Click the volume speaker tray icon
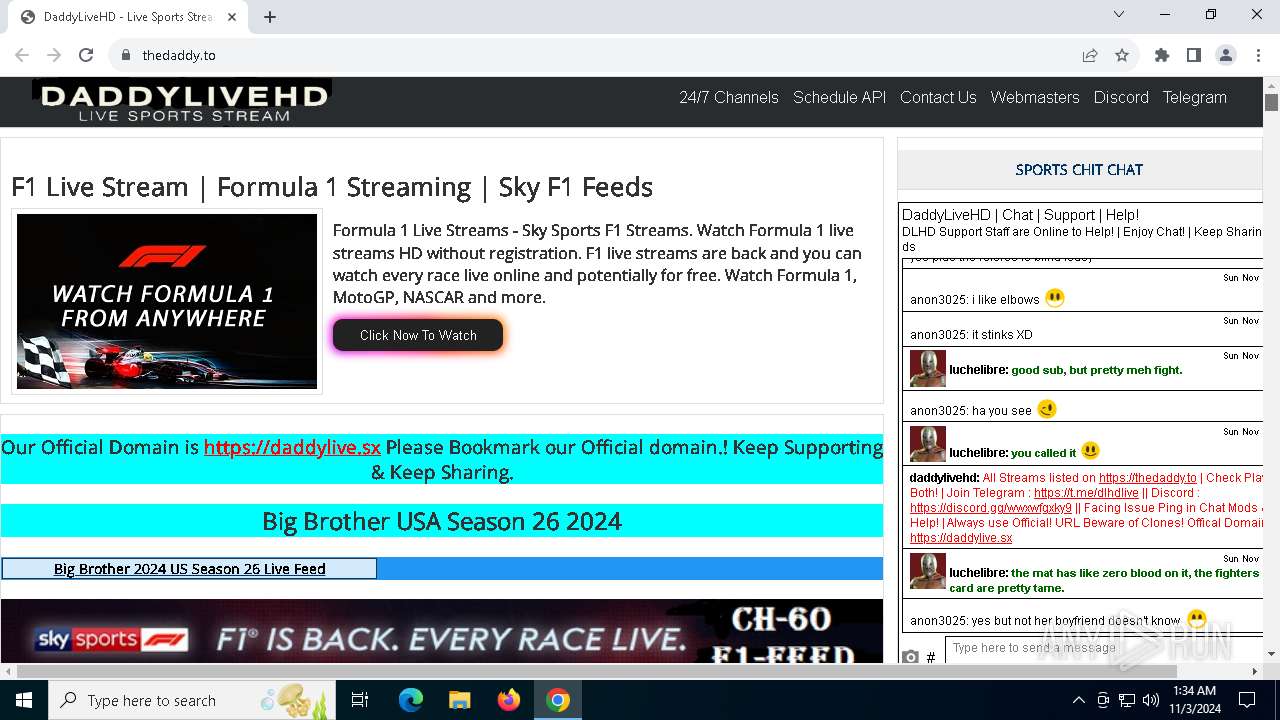The width and height of the screenshot is (1280, 720). 1150,700
